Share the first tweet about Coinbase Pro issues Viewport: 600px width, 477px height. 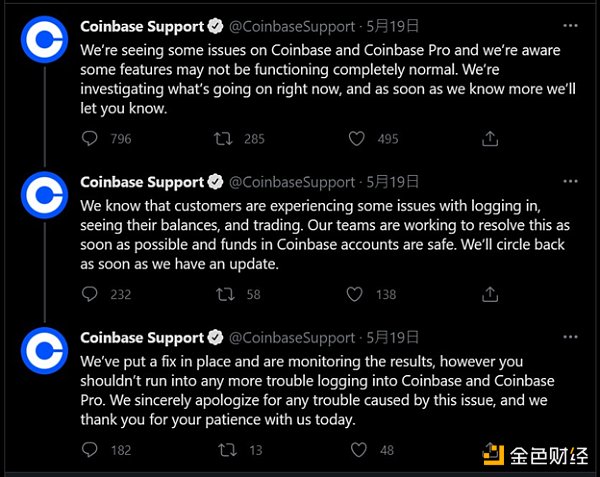tap(490, 139)
